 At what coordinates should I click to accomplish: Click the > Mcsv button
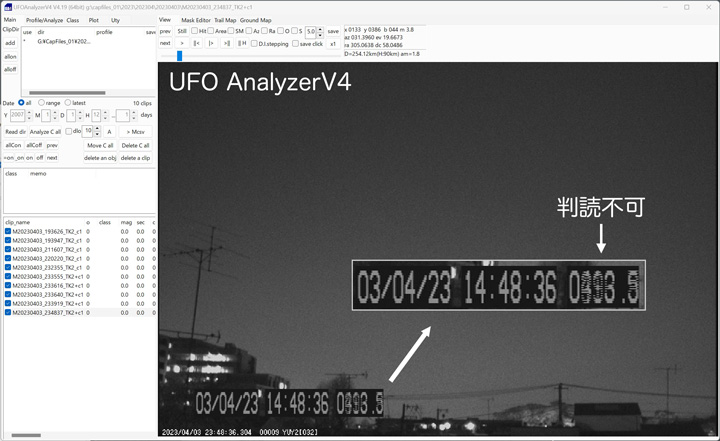[135, 132]
